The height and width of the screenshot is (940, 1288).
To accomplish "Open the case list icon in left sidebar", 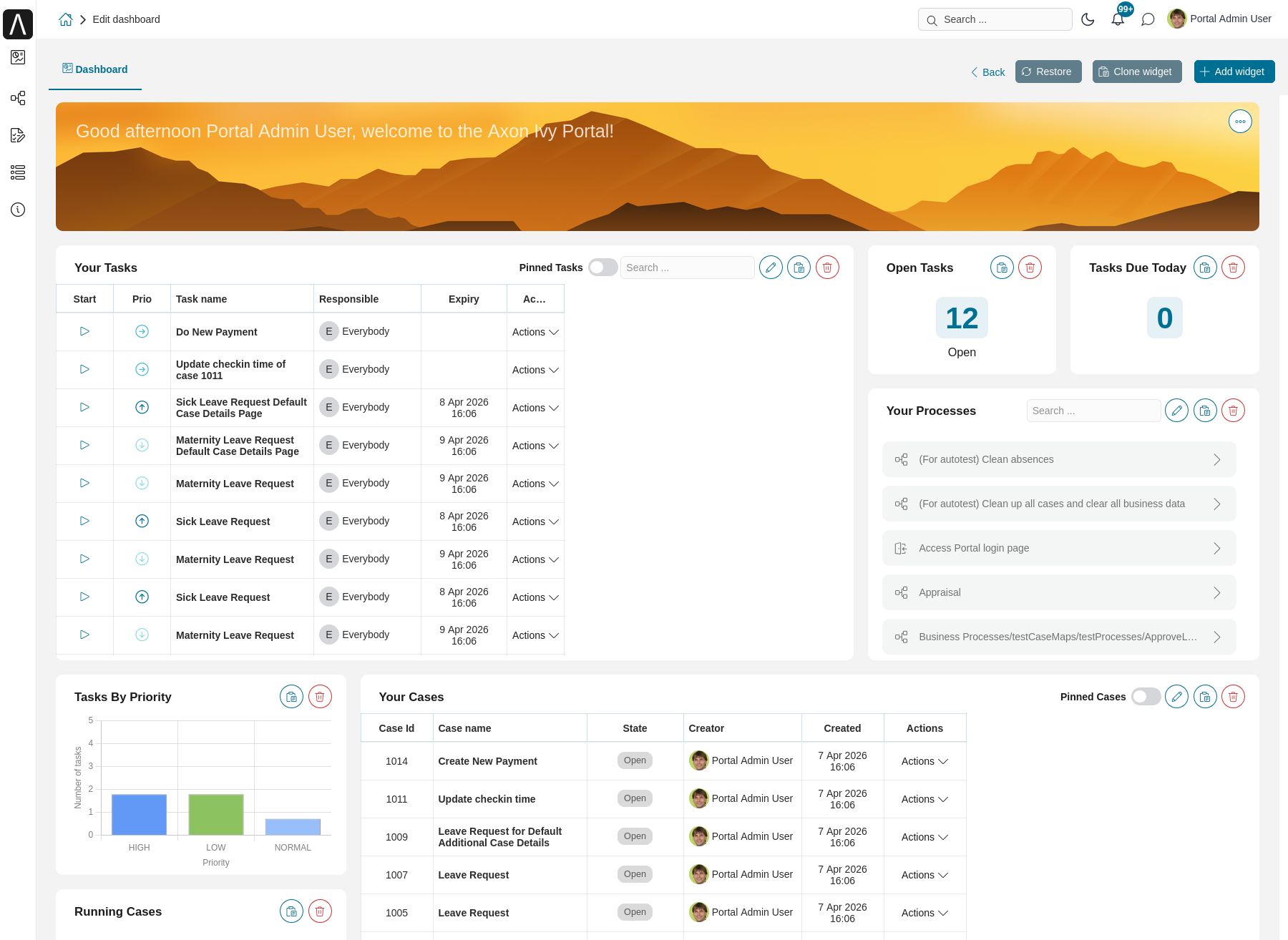I will tap(18, 172).
